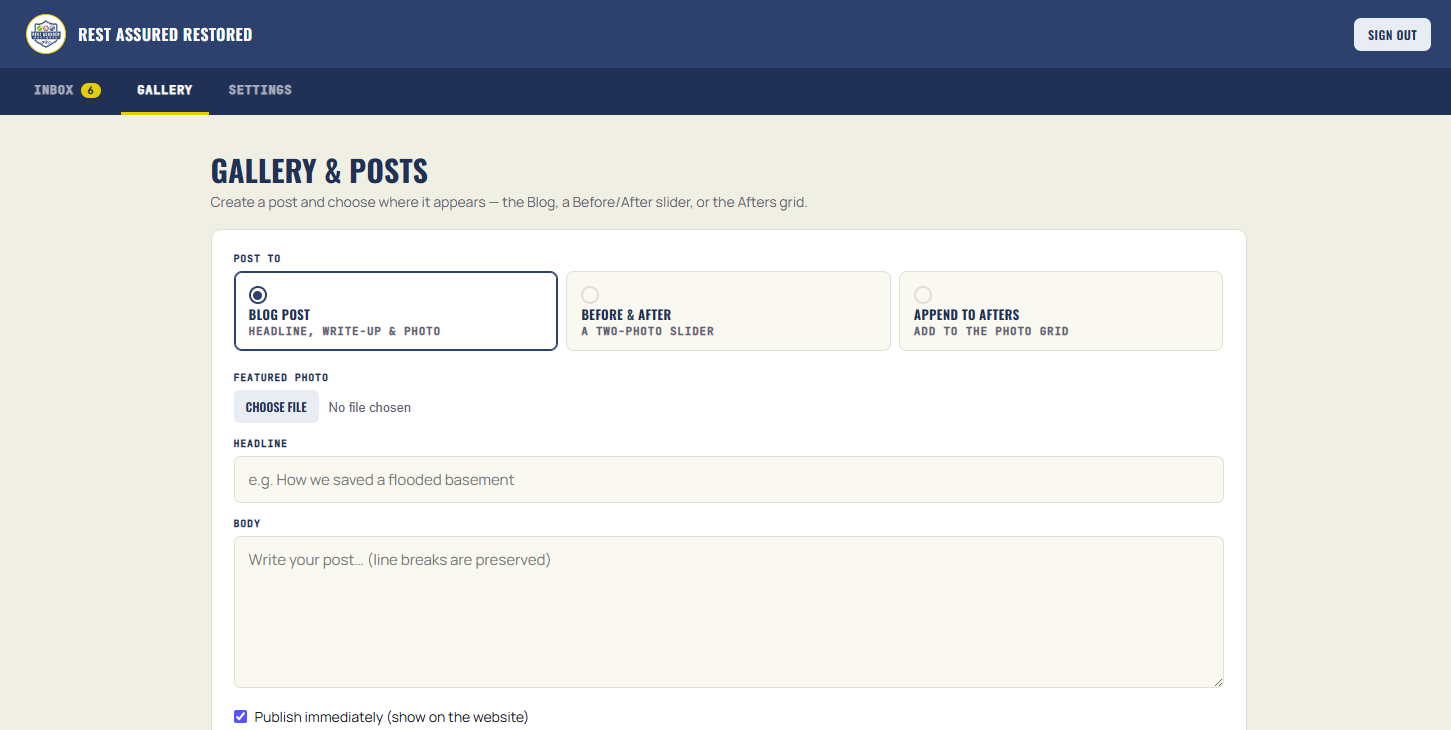1451x730 pixels.
Task: Click the 'A two-photo slider' subtitle
Action: (648, 331)
